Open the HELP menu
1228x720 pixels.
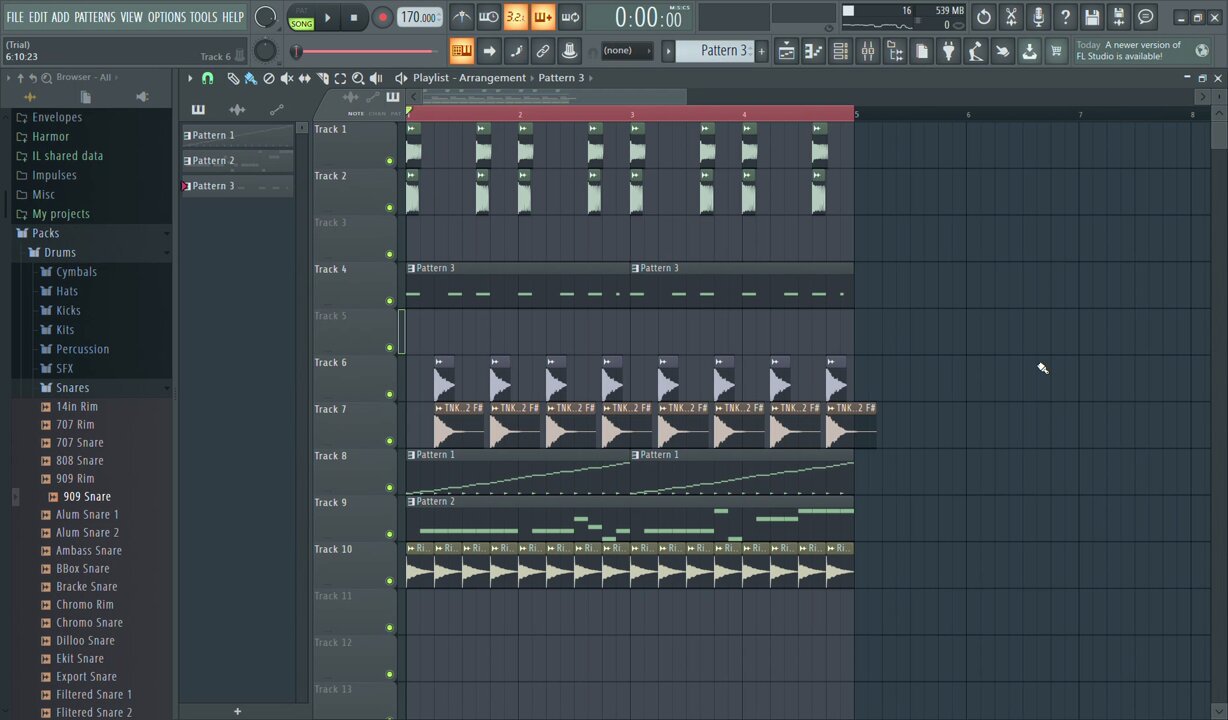(232, 17)
